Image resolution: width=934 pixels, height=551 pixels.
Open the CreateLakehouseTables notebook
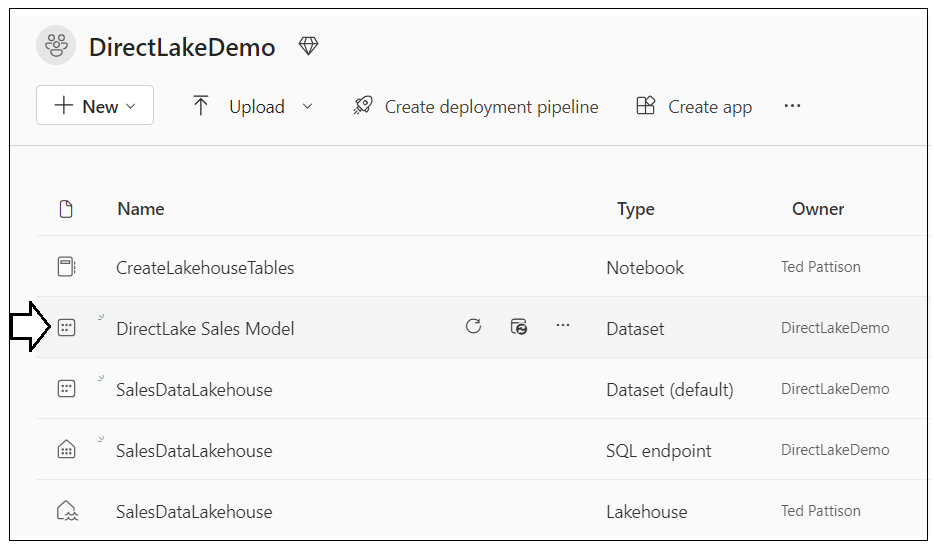point(205,268)
